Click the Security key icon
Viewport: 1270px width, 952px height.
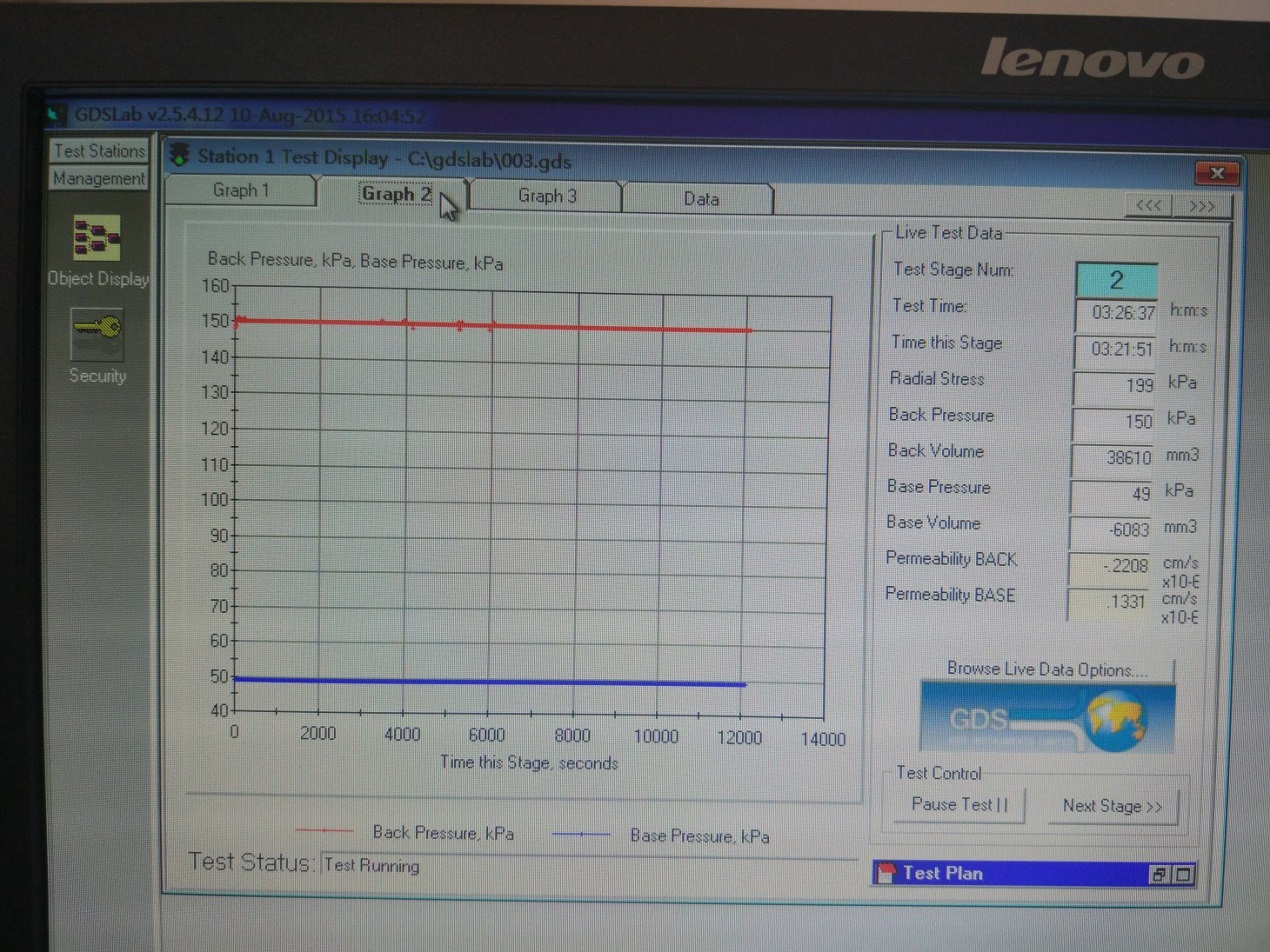pyautogui.click(x=97, y=333)
